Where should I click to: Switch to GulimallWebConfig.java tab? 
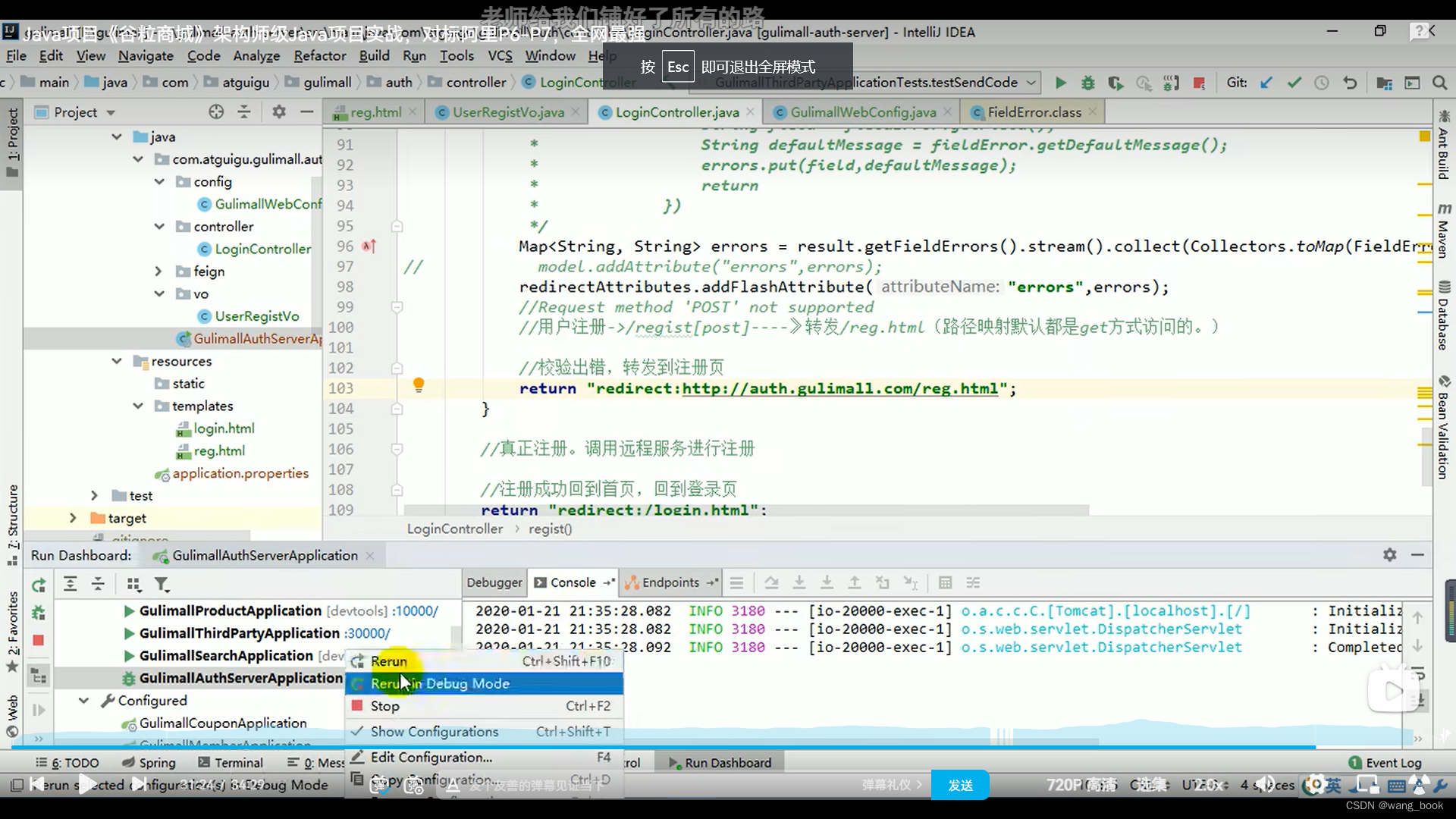(x=863, y=112)
